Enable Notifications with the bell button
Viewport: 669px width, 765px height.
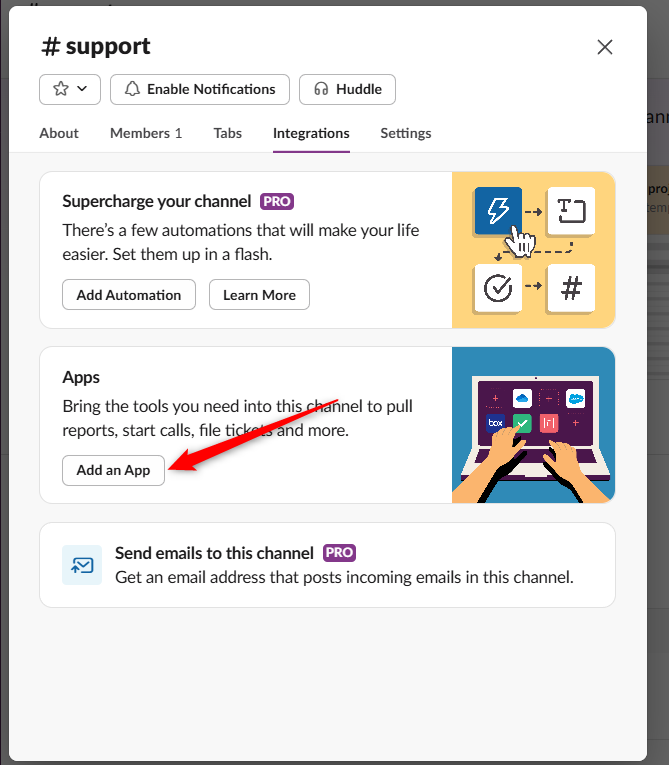tap(199, 89)
